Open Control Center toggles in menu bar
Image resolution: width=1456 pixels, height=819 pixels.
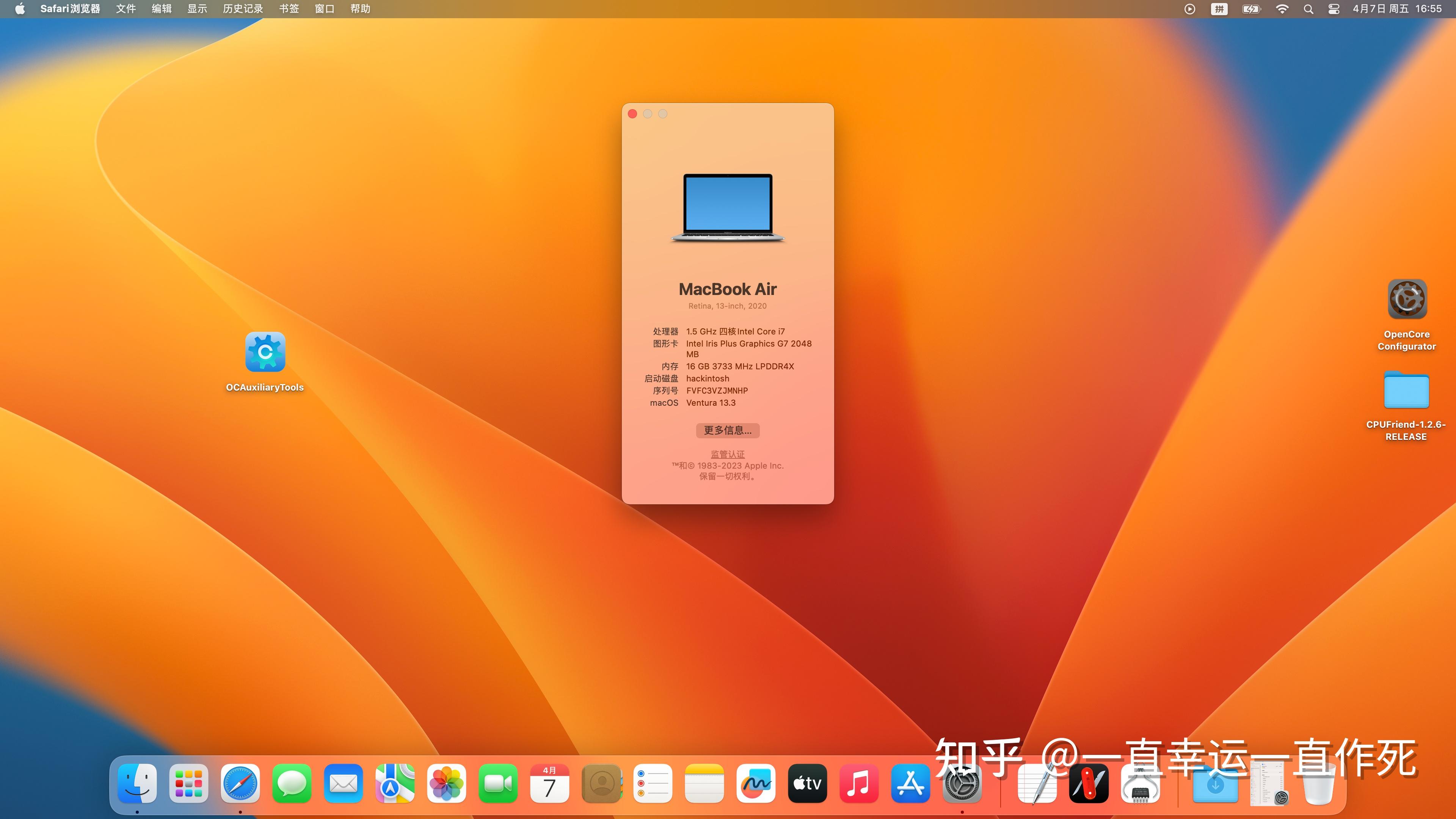pos(1334,8)
